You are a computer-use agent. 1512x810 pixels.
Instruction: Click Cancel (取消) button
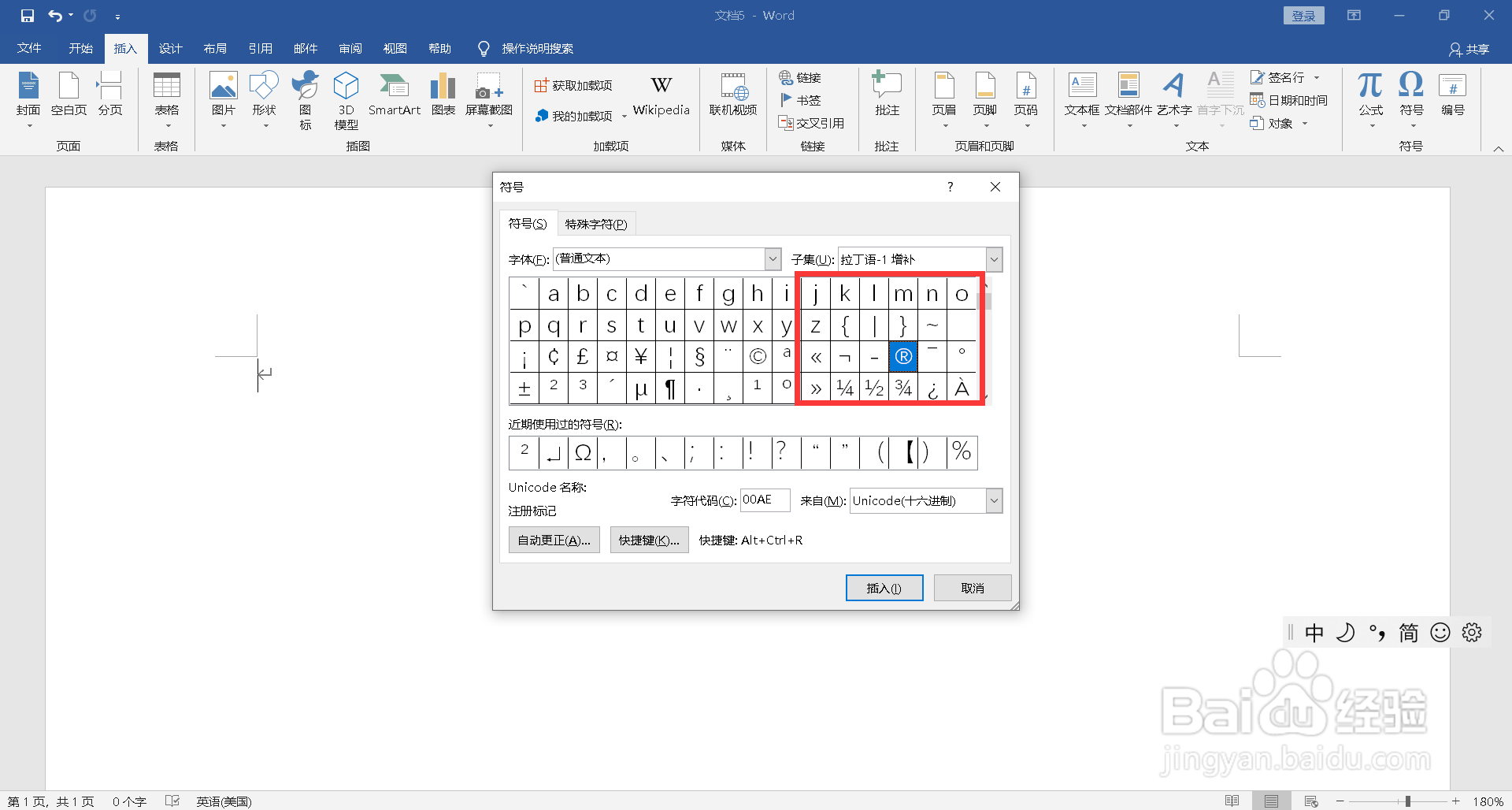click(973, 588)
